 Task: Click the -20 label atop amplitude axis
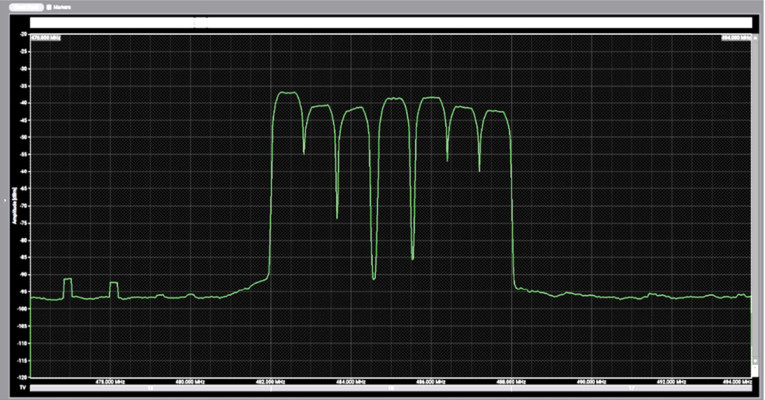pyautogui.click(x=22, y=33)
